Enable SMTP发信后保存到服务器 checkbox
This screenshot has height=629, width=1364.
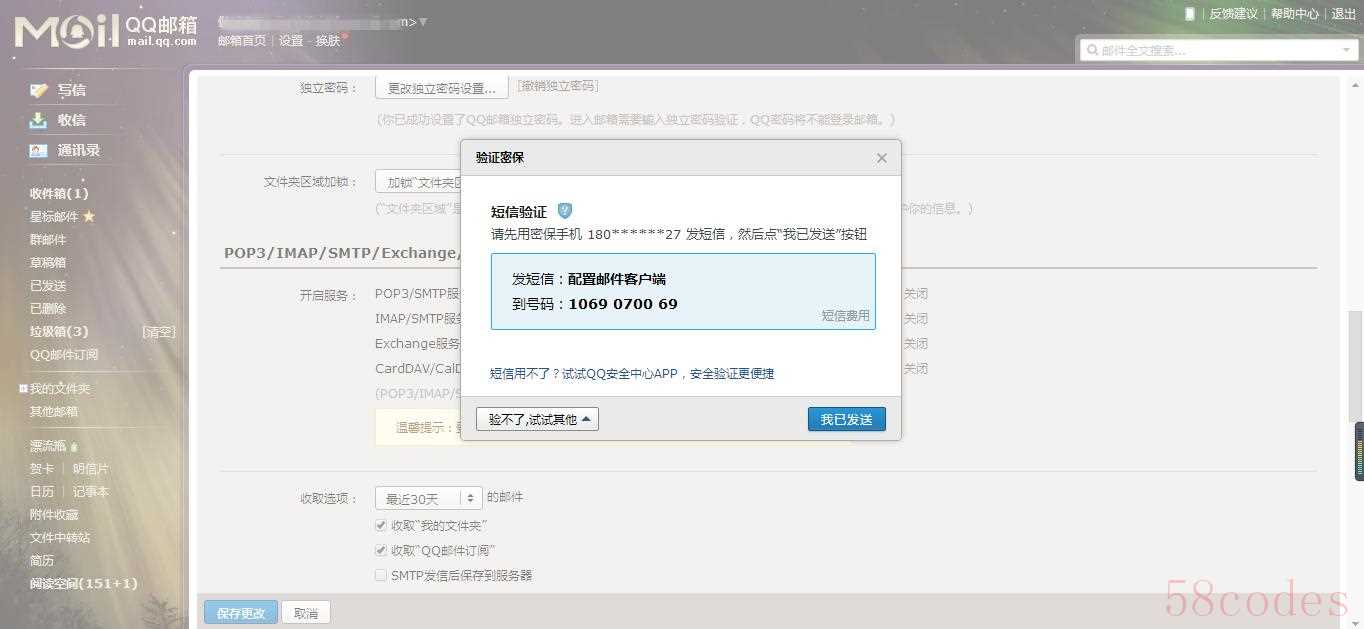[x=381, y=575]
